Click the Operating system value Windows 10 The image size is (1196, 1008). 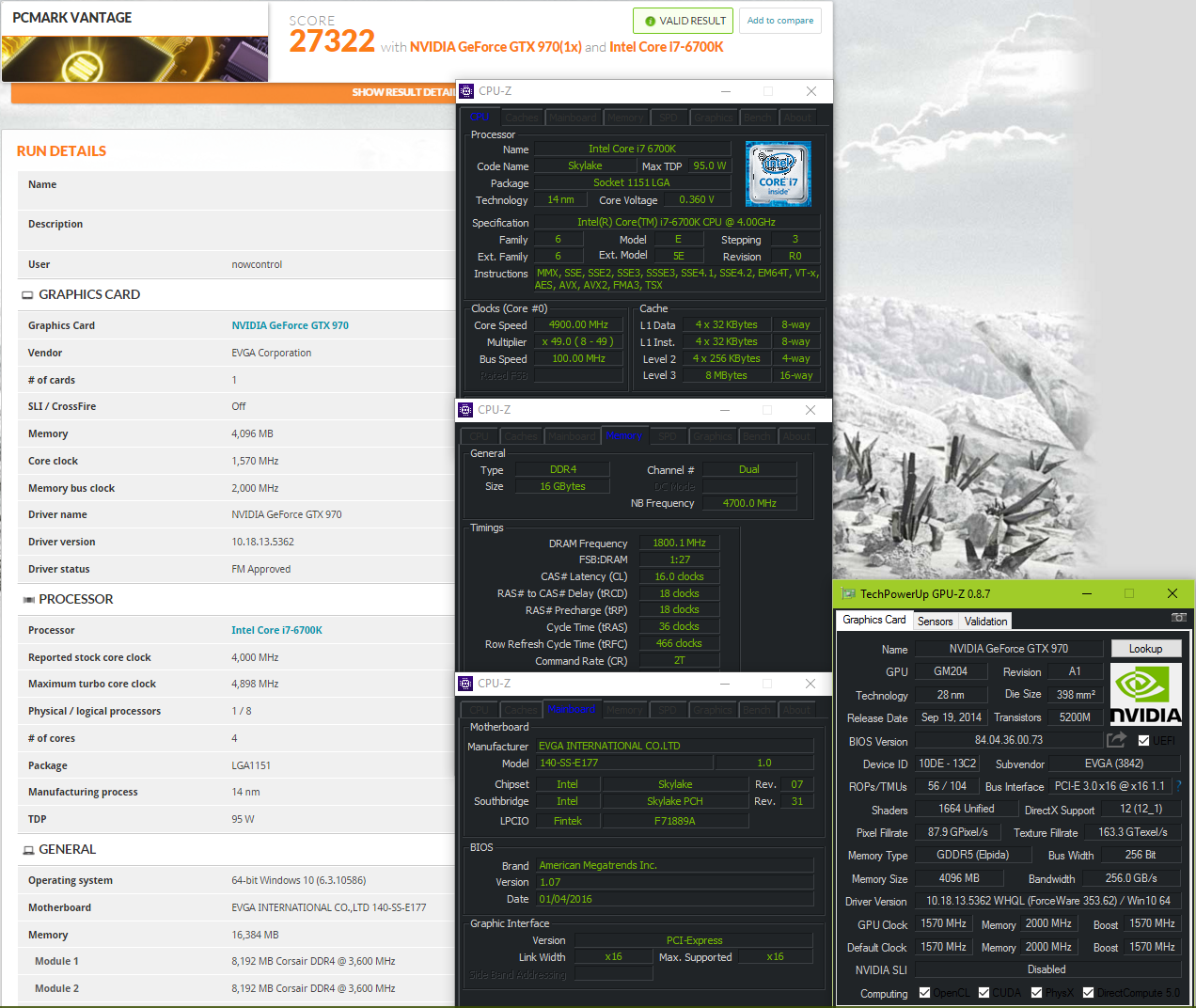(x=299, y=880)
